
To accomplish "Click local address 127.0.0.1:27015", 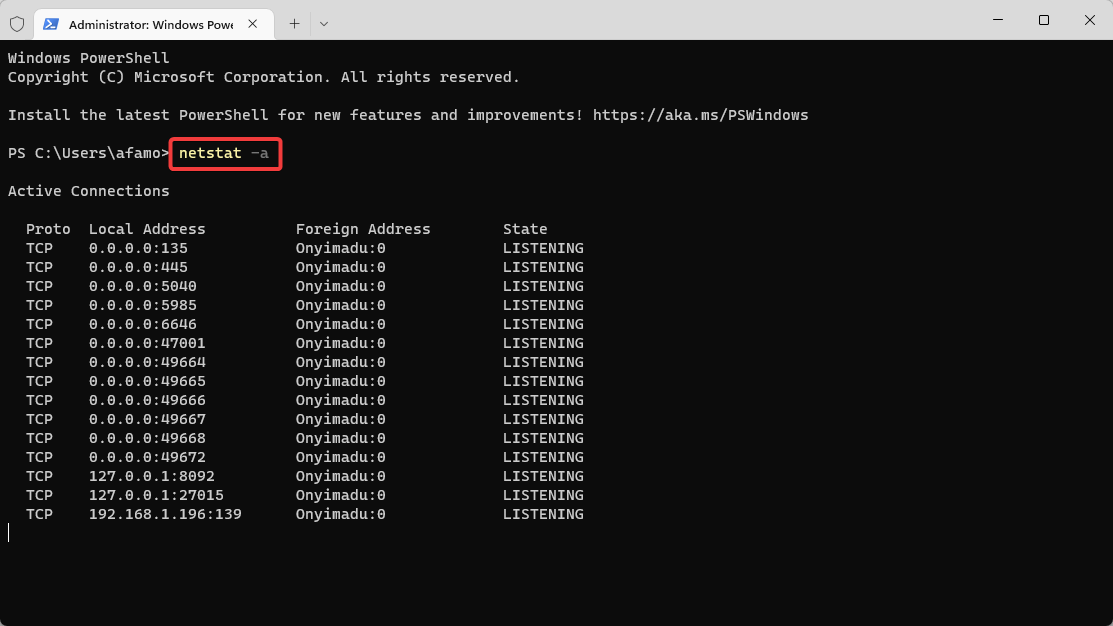I will (x=156, y=495).
